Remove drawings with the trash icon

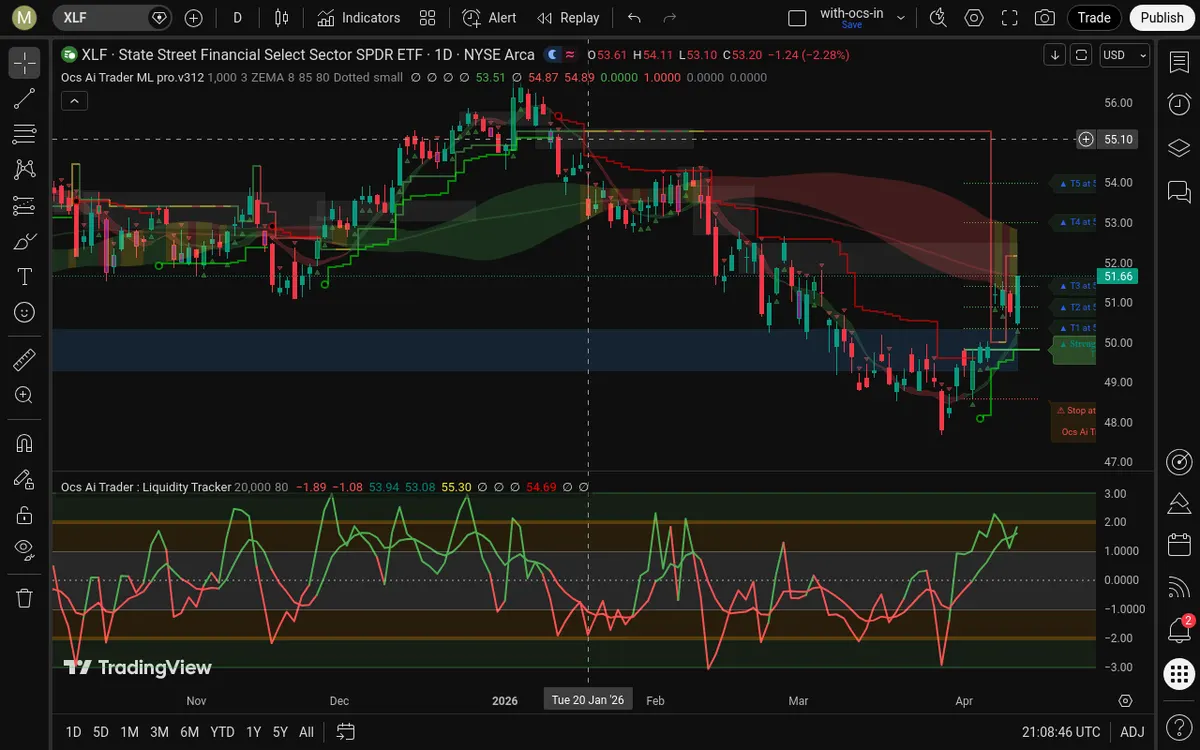tap(25, 598)
